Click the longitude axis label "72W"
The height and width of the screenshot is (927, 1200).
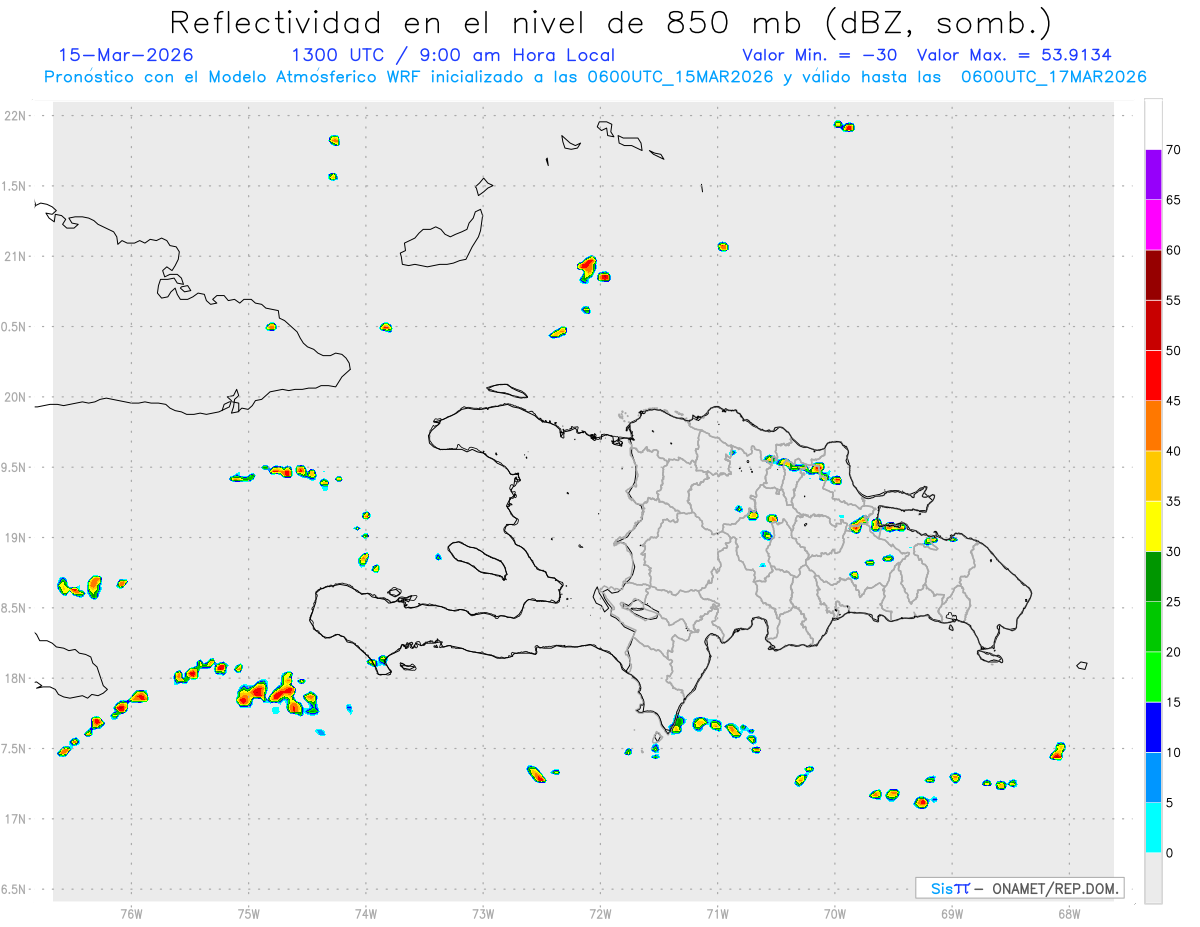click(x=600, y=913)
